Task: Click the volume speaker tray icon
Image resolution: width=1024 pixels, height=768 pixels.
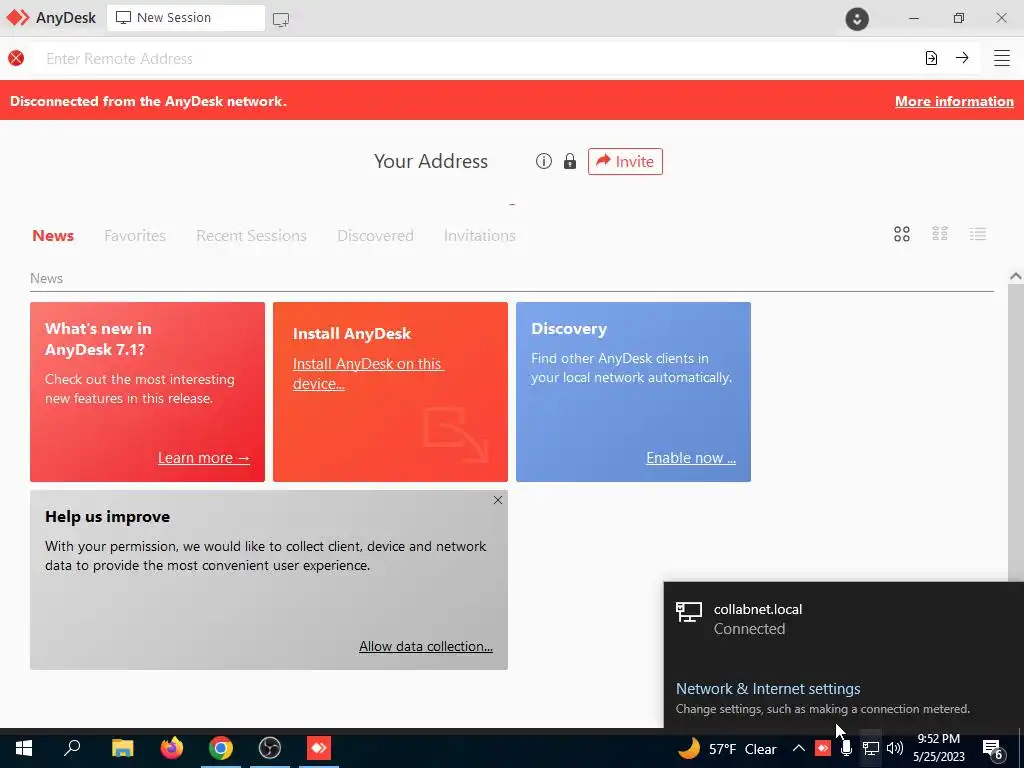Action: point(895,748)
